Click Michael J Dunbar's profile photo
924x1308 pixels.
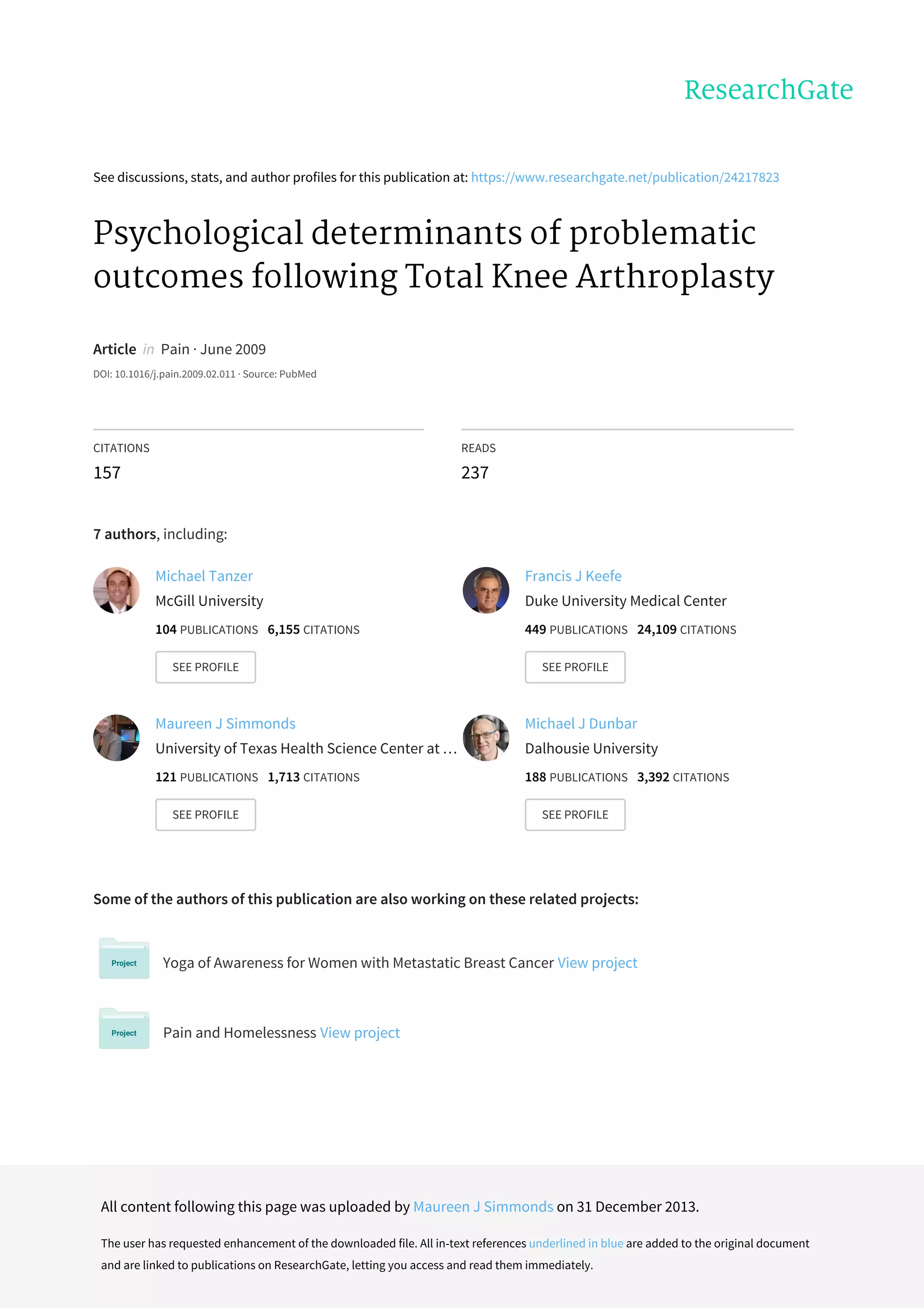tap(485, 738)
